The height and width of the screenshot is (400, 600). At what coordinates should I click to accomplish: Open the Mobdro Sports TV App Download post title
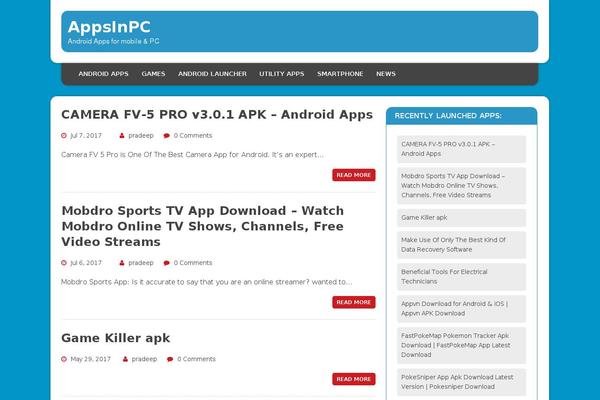coord(203,226)
